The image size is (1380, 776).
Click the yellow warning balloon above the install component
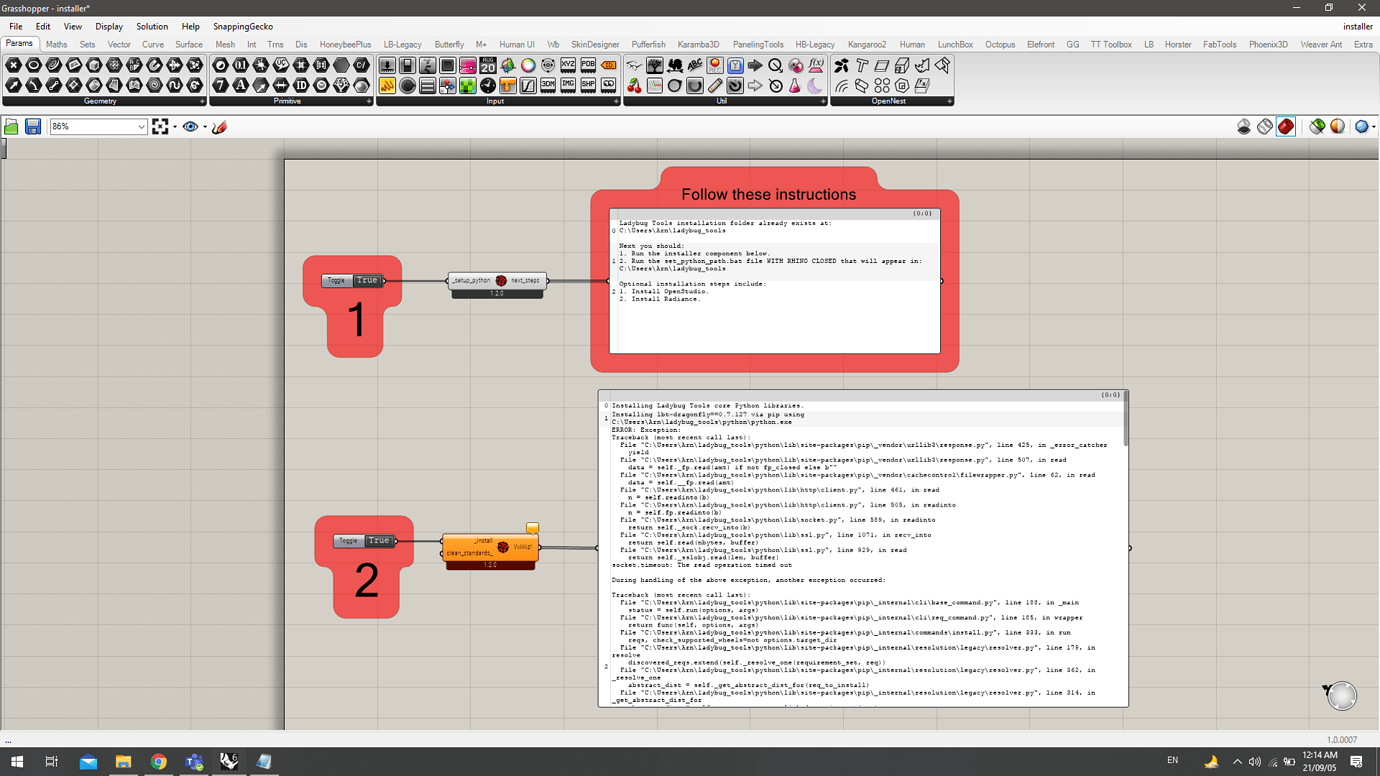[x=532, y=527]
